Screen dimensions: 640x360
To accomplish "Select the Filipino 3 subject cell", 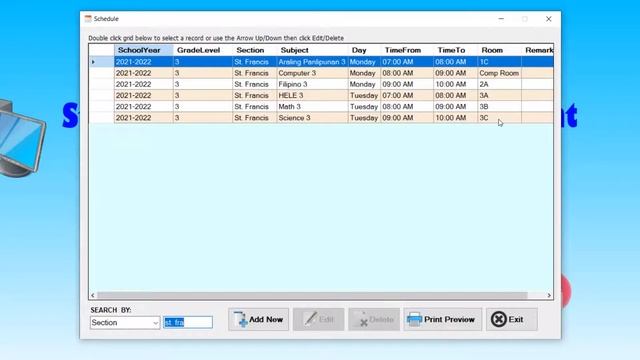I will click(x=312, y=84).
